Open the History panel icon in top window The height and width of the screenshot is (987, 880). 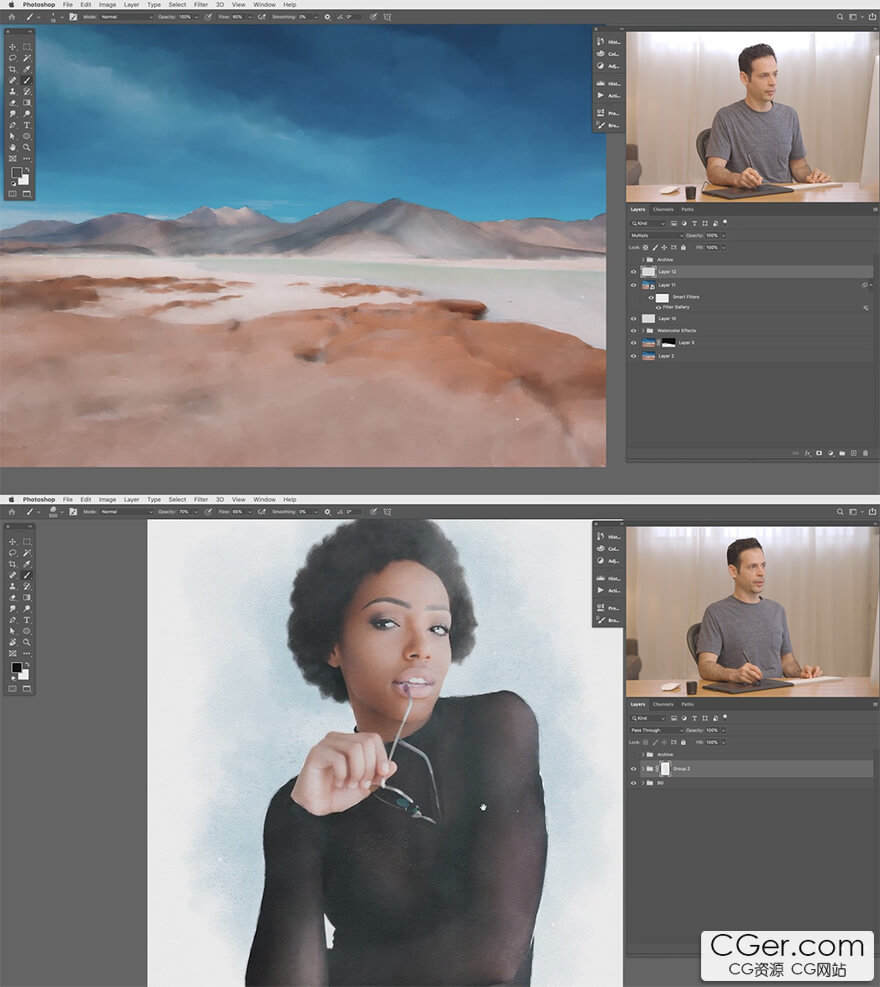[x=601, y=42]
